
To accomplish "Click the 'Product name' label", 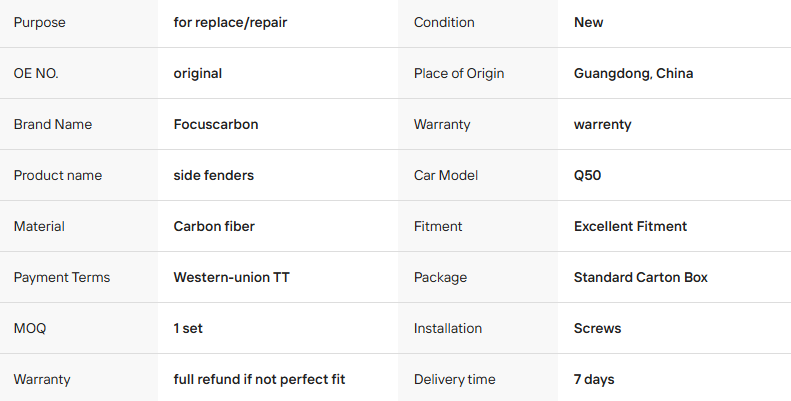I will tap(58, 175).
